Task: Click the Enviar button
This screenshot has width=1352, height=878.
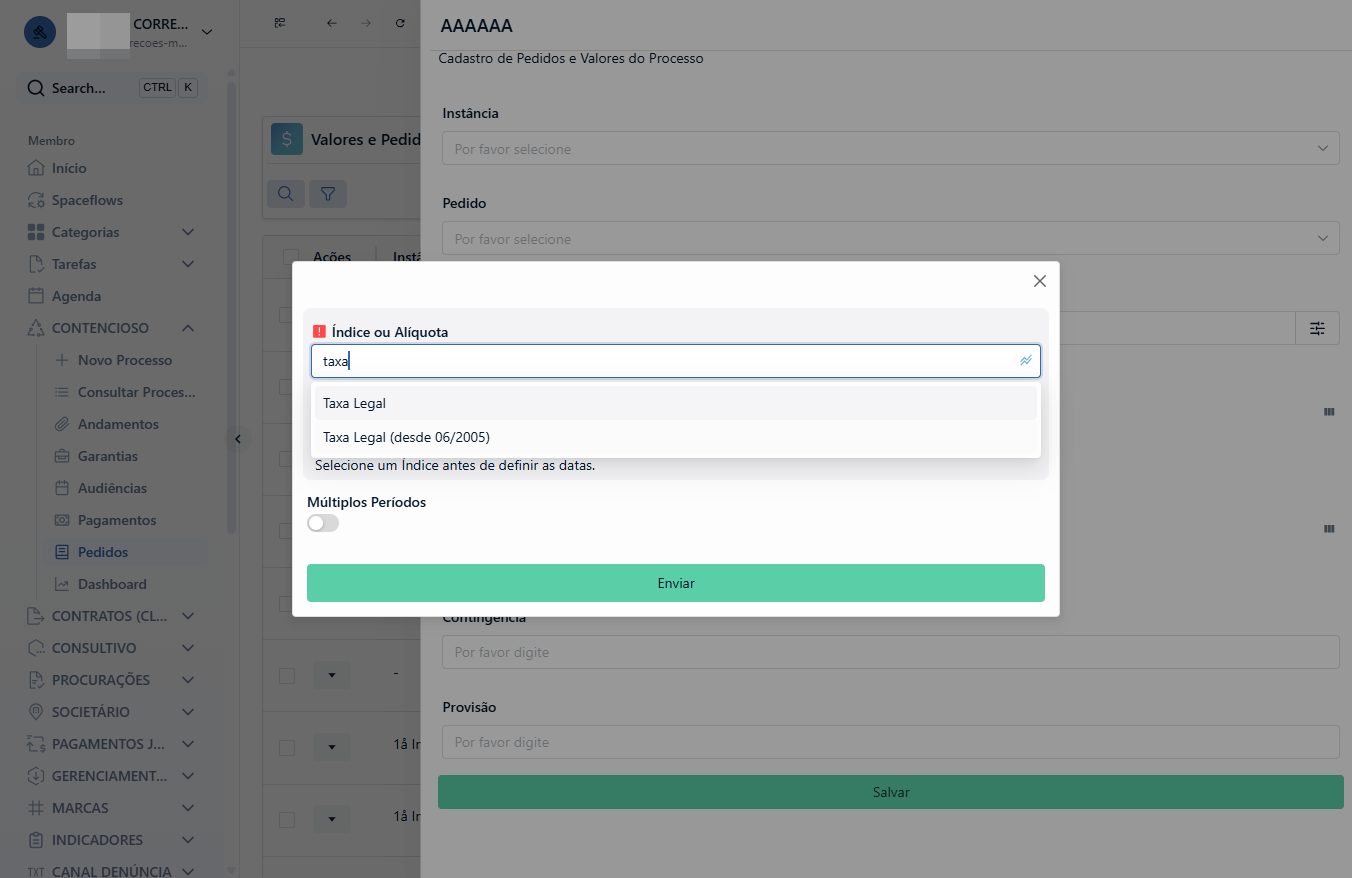Action: tap(676, 583)
